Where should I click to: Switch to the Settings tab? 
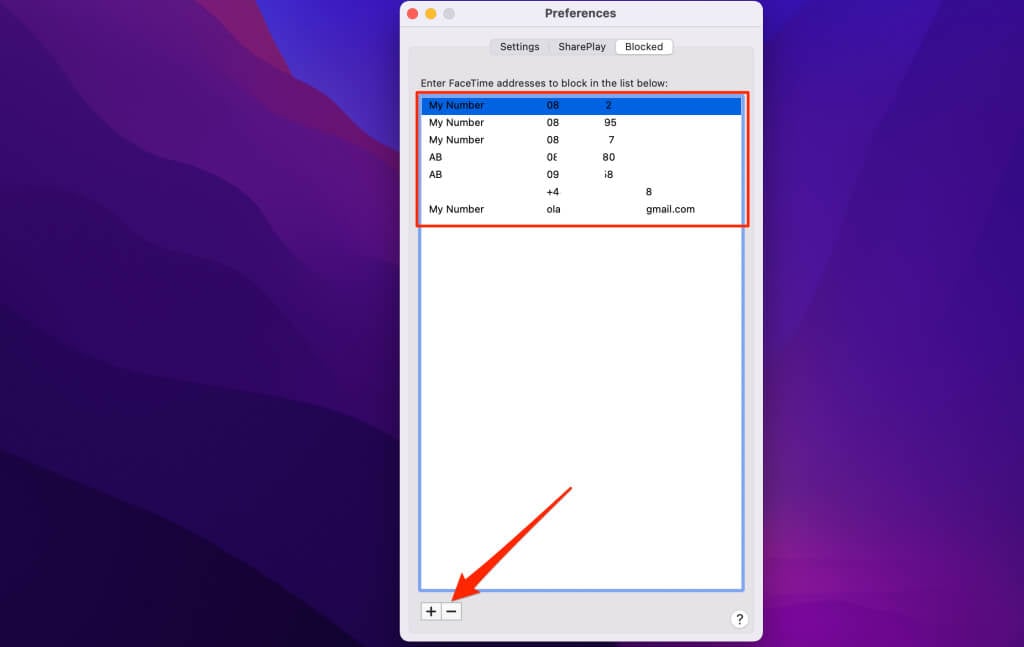click(x=520, y=47)
